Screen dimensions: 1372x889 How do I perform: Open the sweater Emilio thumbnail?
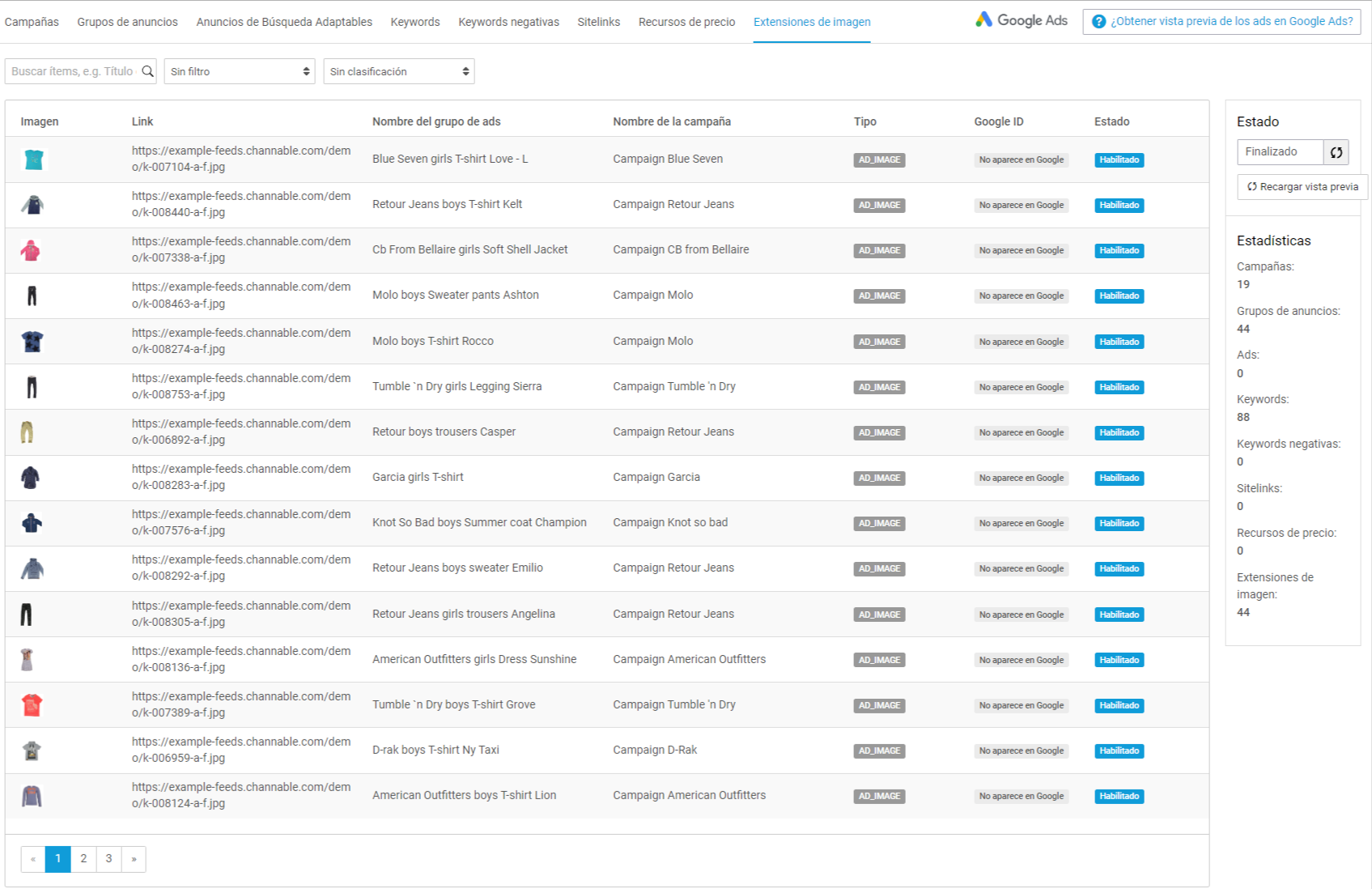pyautogui.click(x=32, y=568)
